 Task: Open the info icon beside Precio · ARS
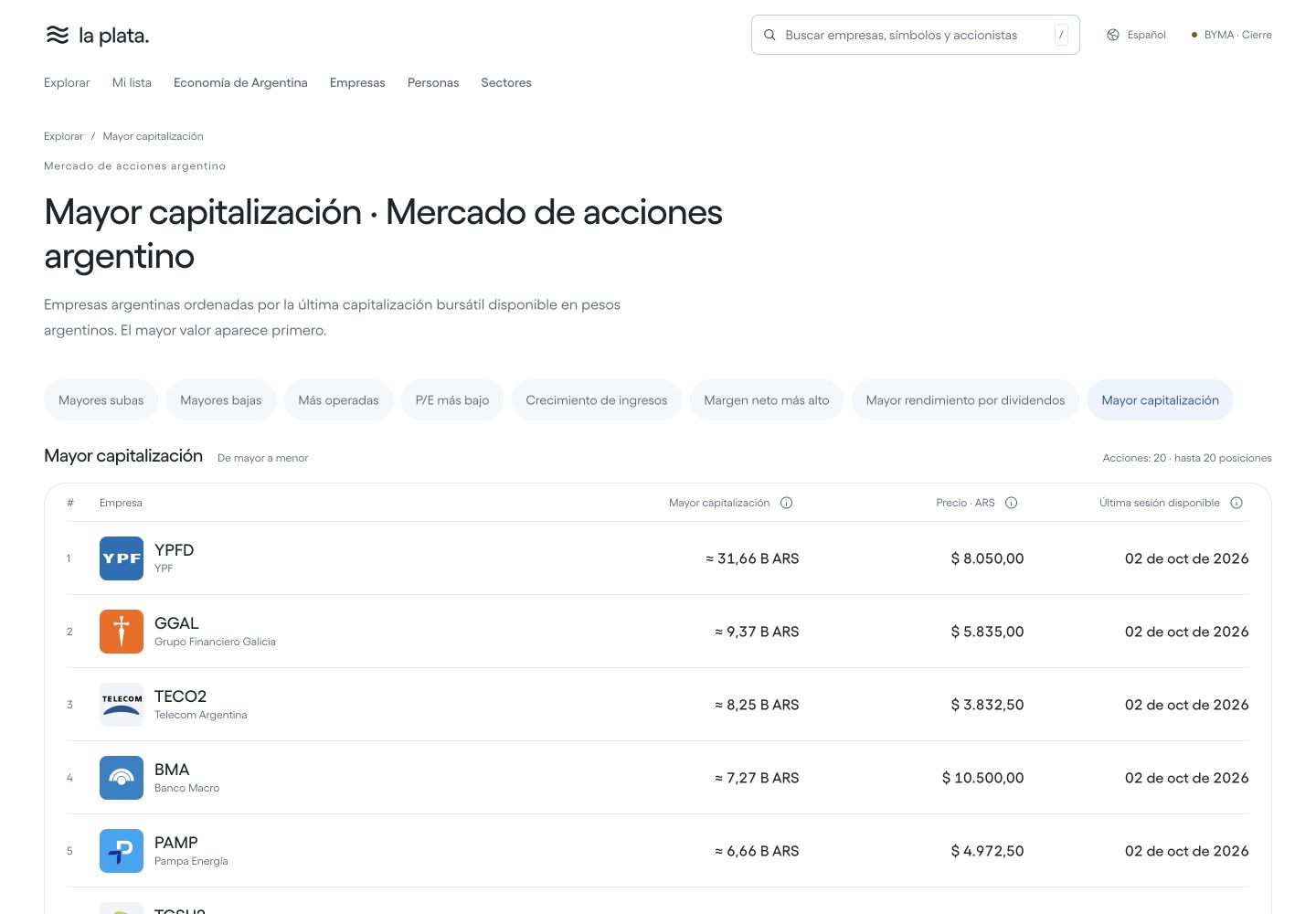pyautogui.click(x=1011, y=503)
